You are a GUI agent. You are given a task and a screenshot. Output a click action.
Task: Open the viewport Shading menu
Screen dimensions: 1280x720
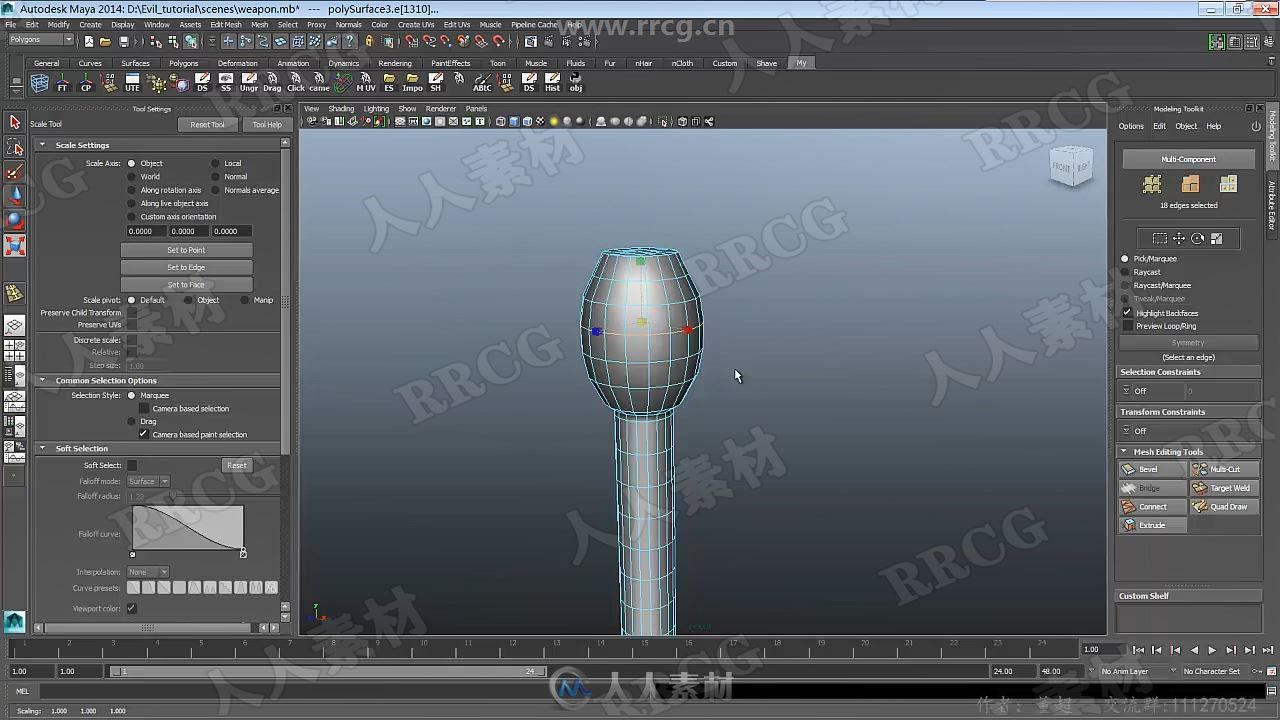click(341, 108)
